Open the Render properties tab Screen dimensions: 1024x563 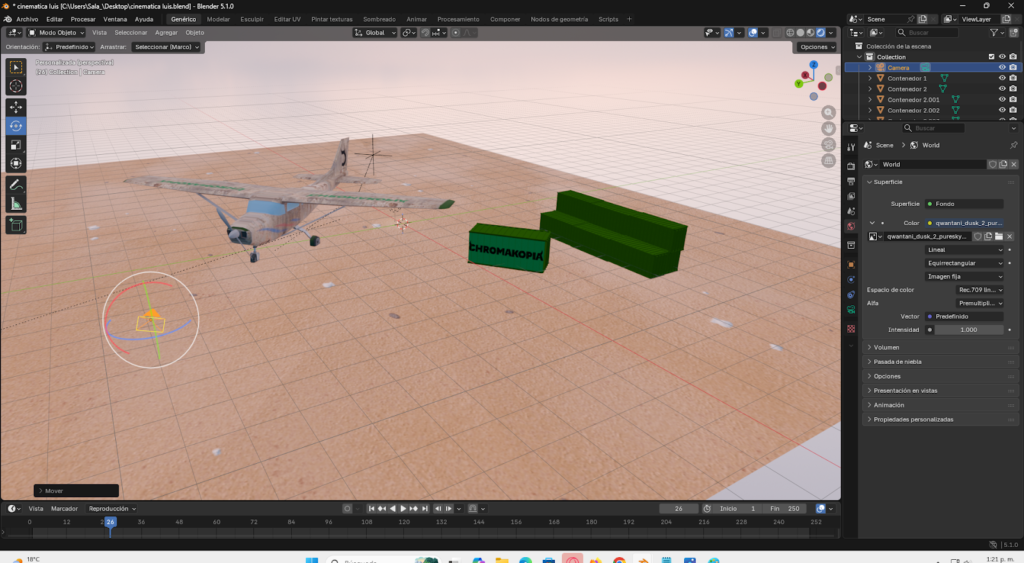coord(851,166)
